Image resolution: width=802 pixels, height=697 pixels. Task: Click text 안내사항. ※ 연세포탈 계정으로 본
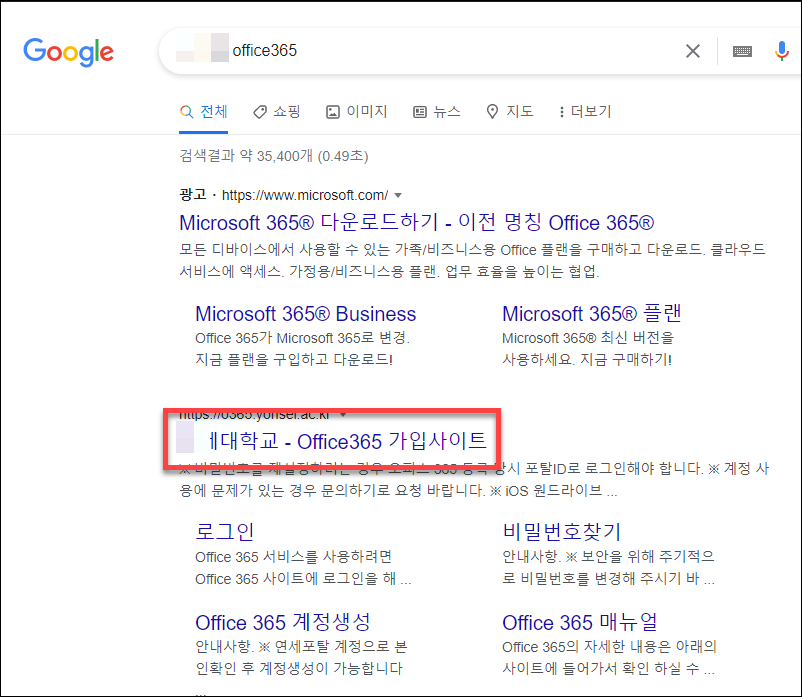pos(301,647)
